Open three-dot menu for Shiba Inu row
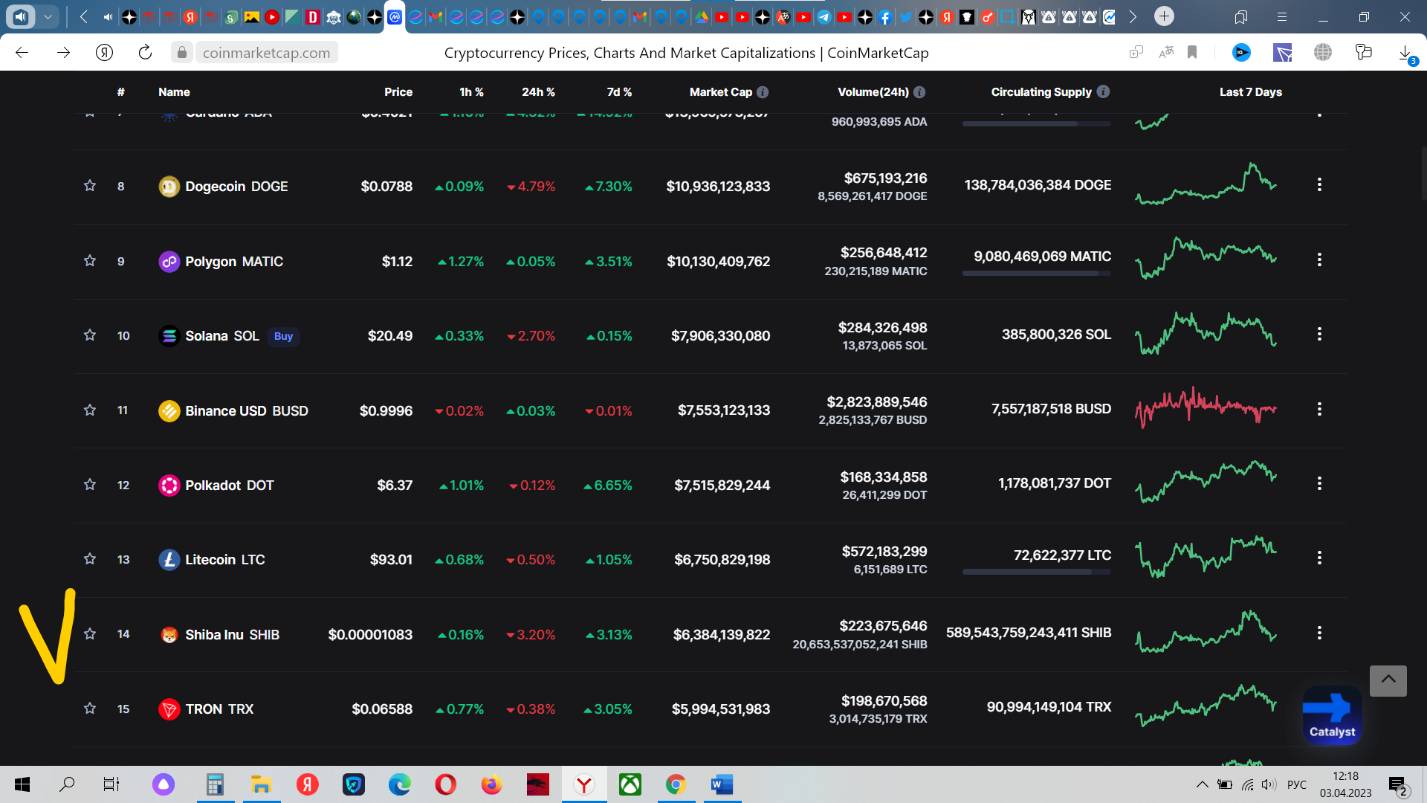1427x803 pixels. coord(1319,633)
